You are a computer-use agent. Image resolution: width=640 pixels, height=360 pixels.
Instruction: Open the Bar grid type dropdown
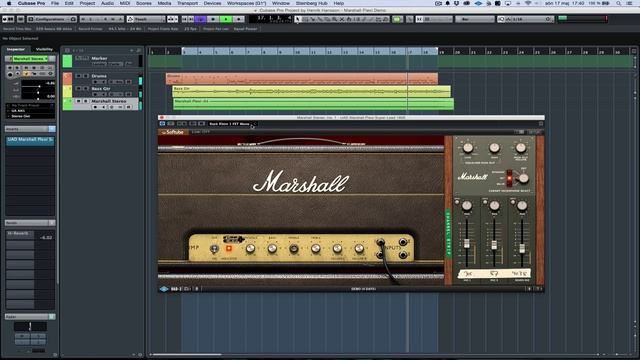474,19
